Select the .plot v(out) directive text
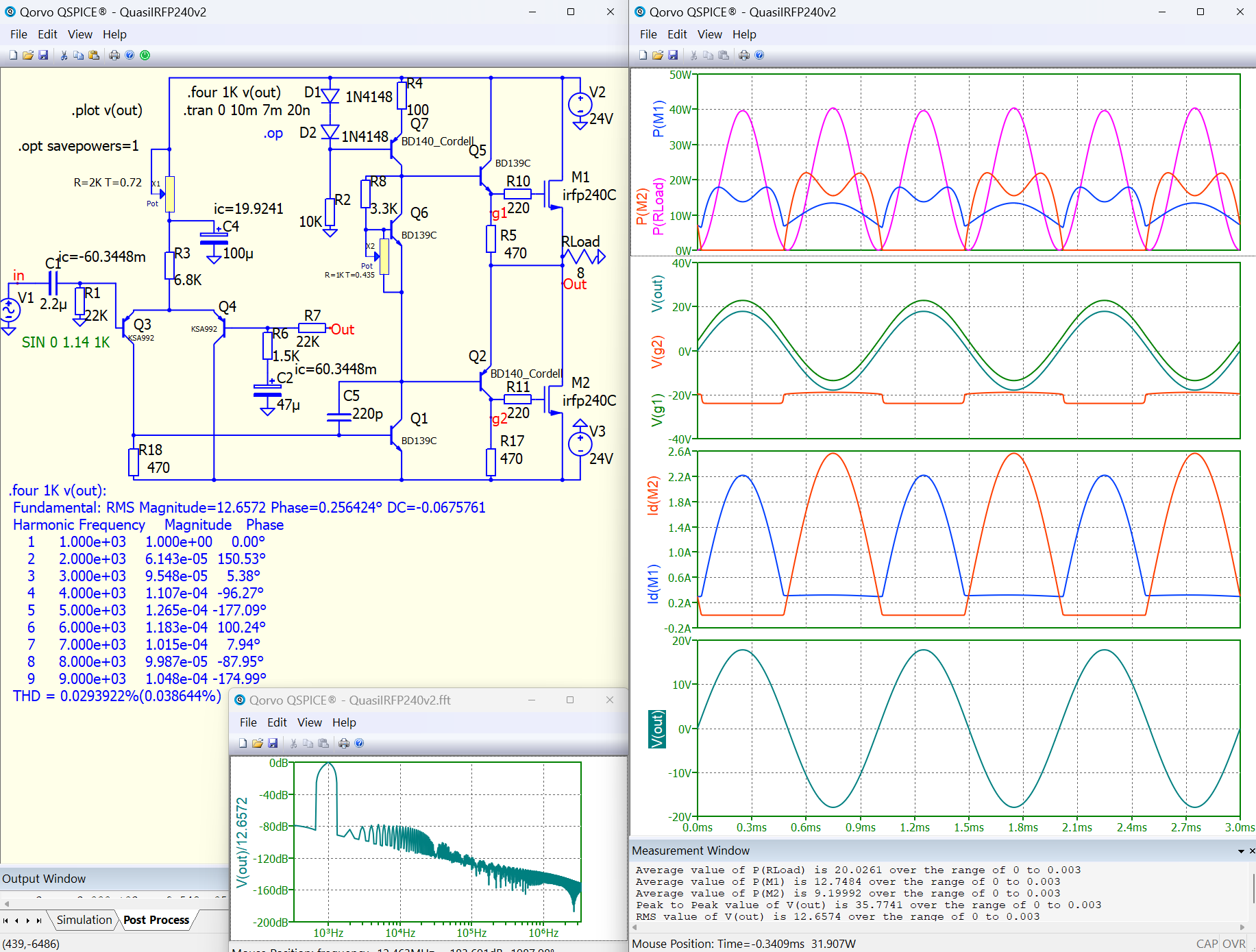 pos(107,110)
